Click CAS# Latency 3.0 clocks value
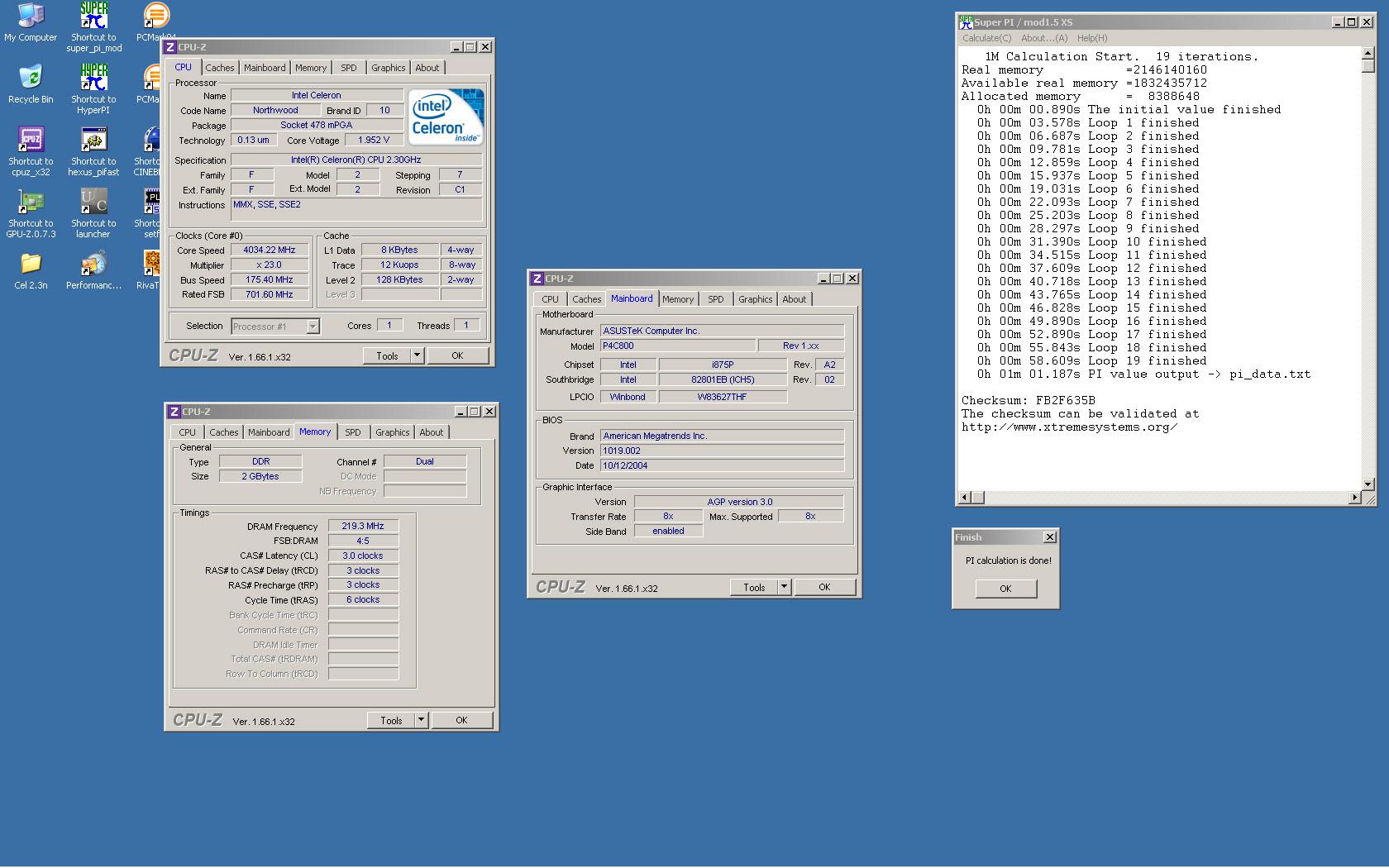This screenshot has height=868, width=1389. 363,556
